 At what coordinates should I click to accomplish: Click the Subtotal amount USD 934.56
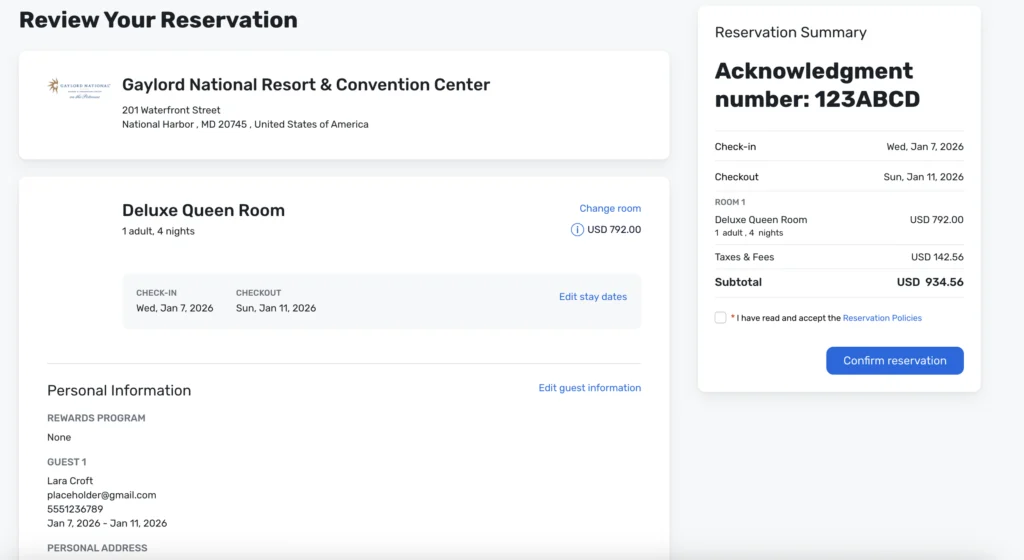[929, 282]
